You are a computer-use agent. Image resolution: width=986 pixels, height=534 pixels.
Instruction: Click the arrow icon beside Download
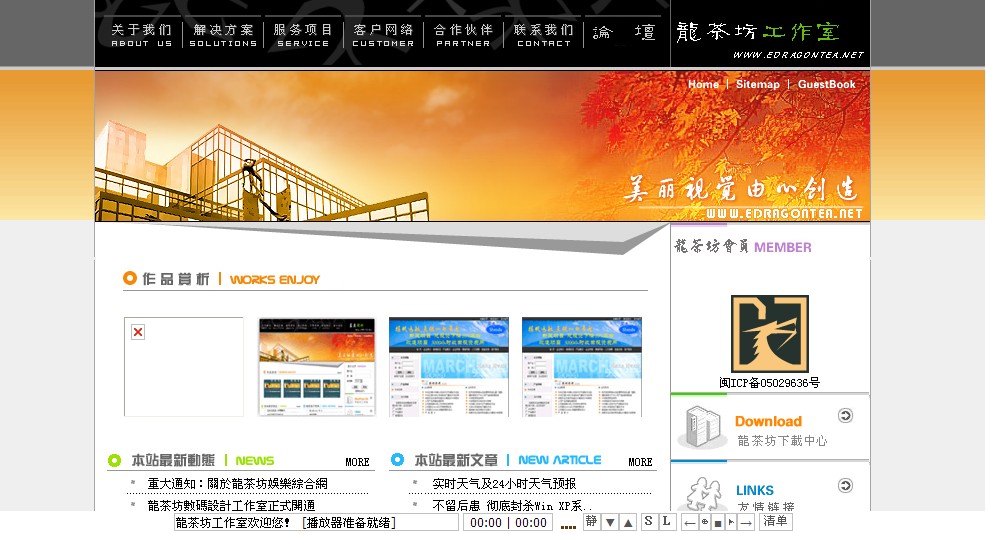click(x=845, y=416)
